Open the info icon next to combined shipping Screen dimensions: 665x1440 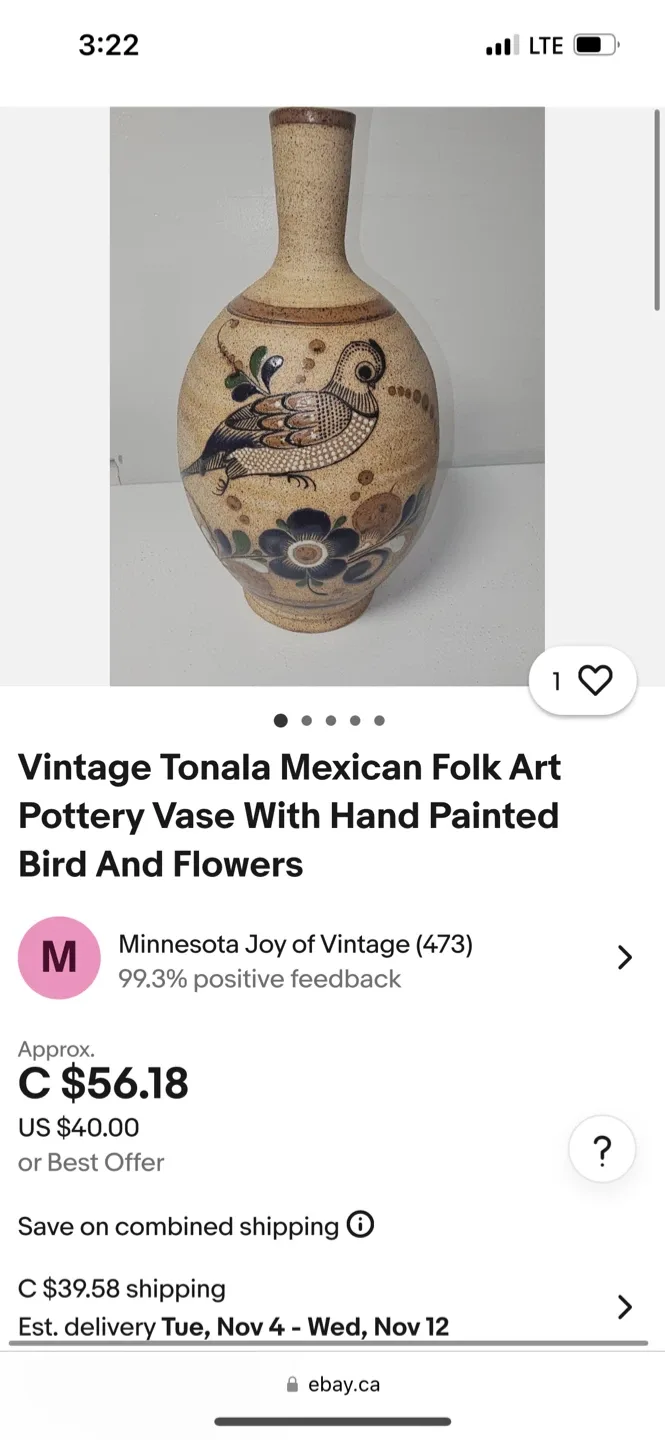(x=360, y=1225)
